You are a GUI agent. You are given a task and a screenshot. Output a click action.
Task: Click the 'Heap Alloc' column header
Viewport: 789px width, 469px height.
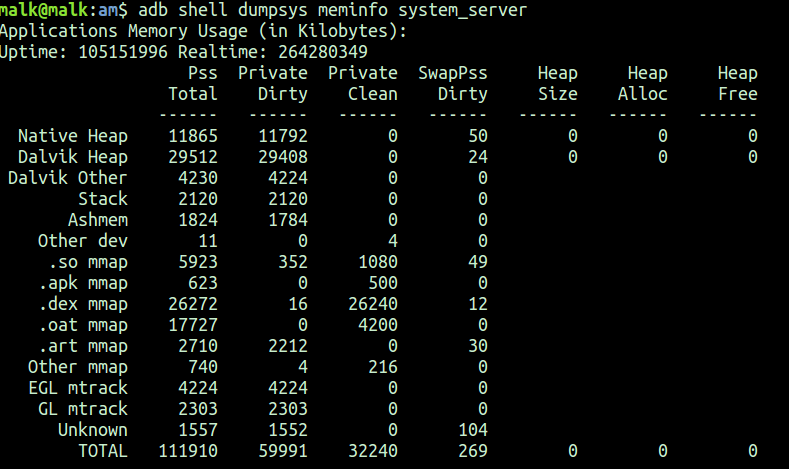643,84
